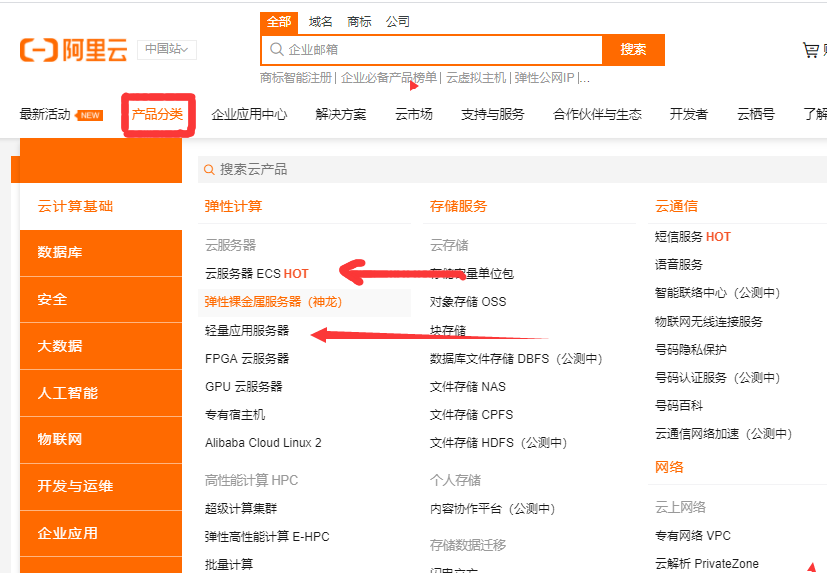This screenshot has height=573, width=827.
Task: Click the orange 搜索 button
Action: 633,50
